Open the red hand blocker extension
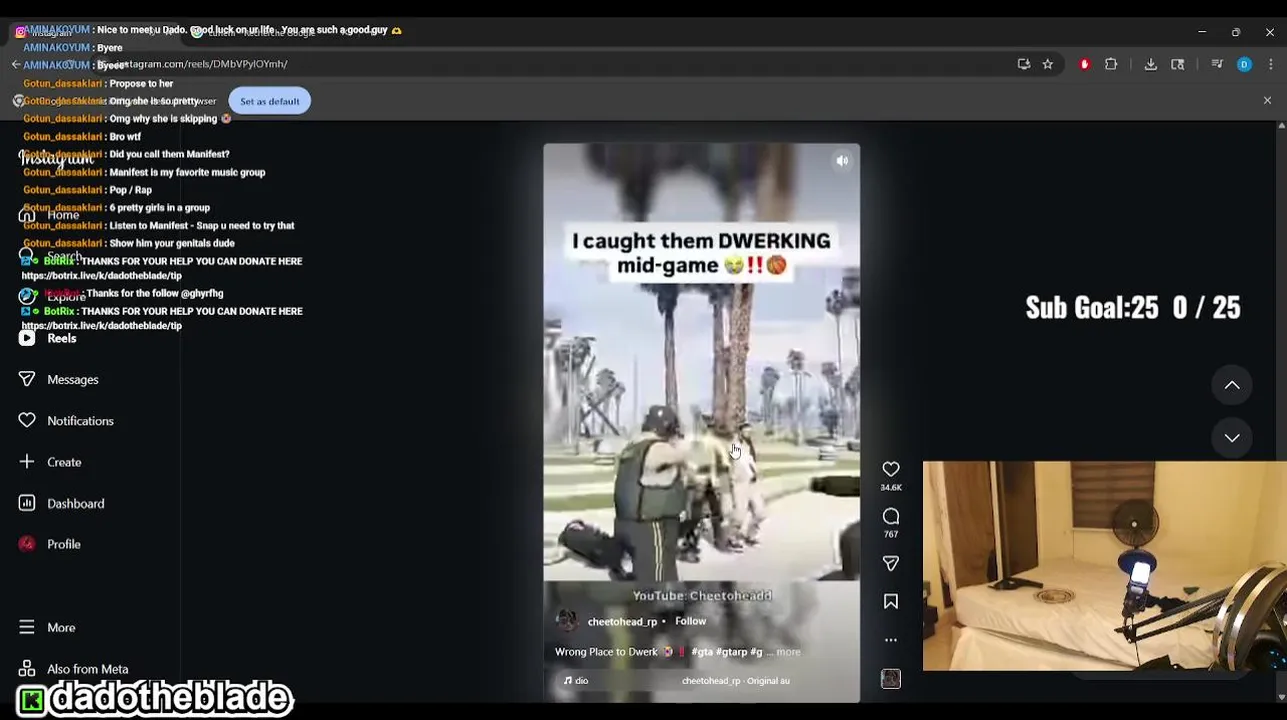 pos(1084,64)
